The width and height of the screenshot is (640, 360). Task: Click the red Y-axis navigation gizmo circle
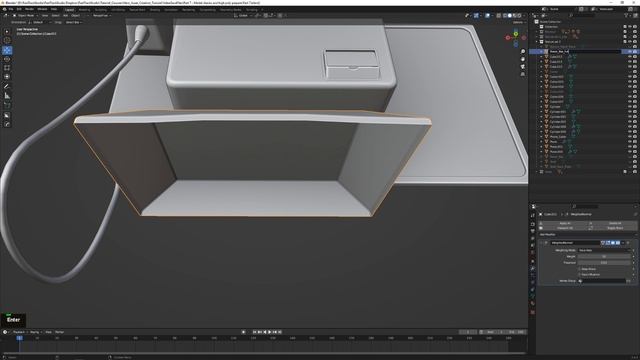(508, 38)
